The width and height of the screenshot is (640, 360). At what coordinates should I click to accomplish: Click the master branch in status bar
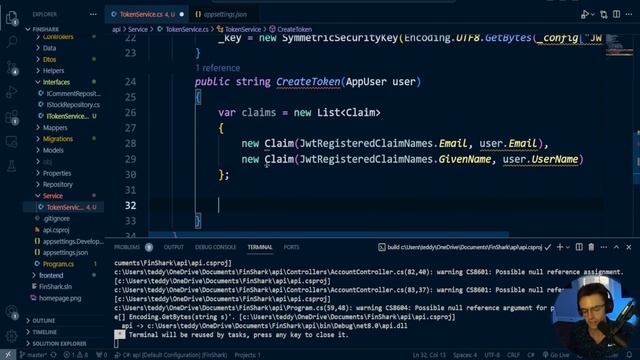[x=33, y=355]
